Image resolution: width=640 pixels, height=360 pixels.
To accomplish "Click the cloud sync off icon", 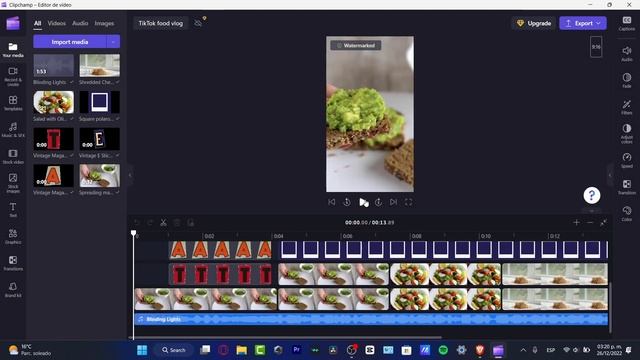I will [198, 23].
